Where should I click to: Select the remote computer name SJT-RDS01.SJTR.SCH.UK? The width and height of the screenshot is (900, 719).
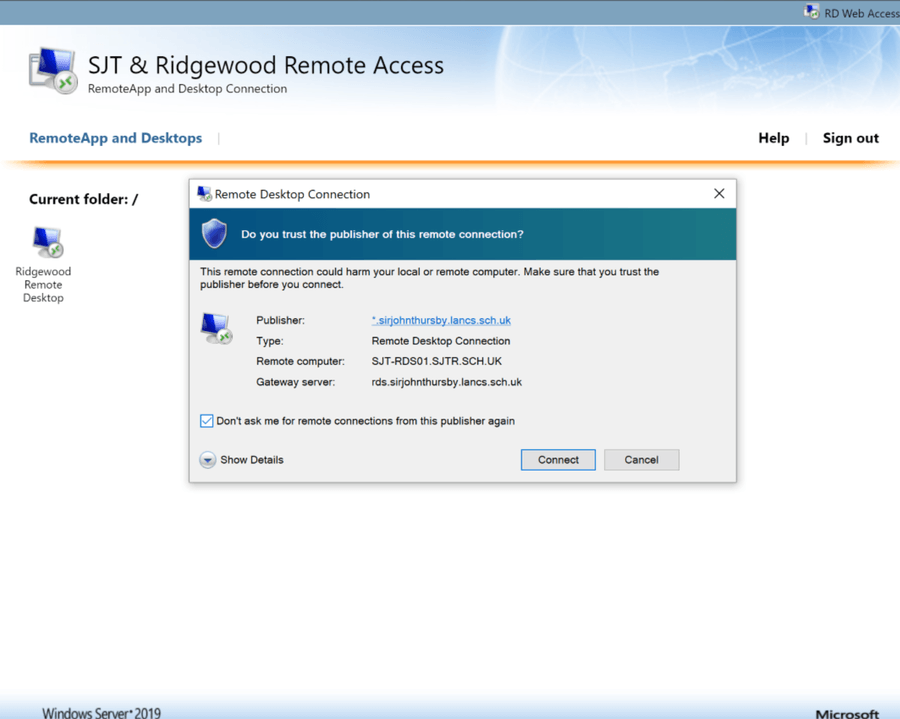coord(436,361)
